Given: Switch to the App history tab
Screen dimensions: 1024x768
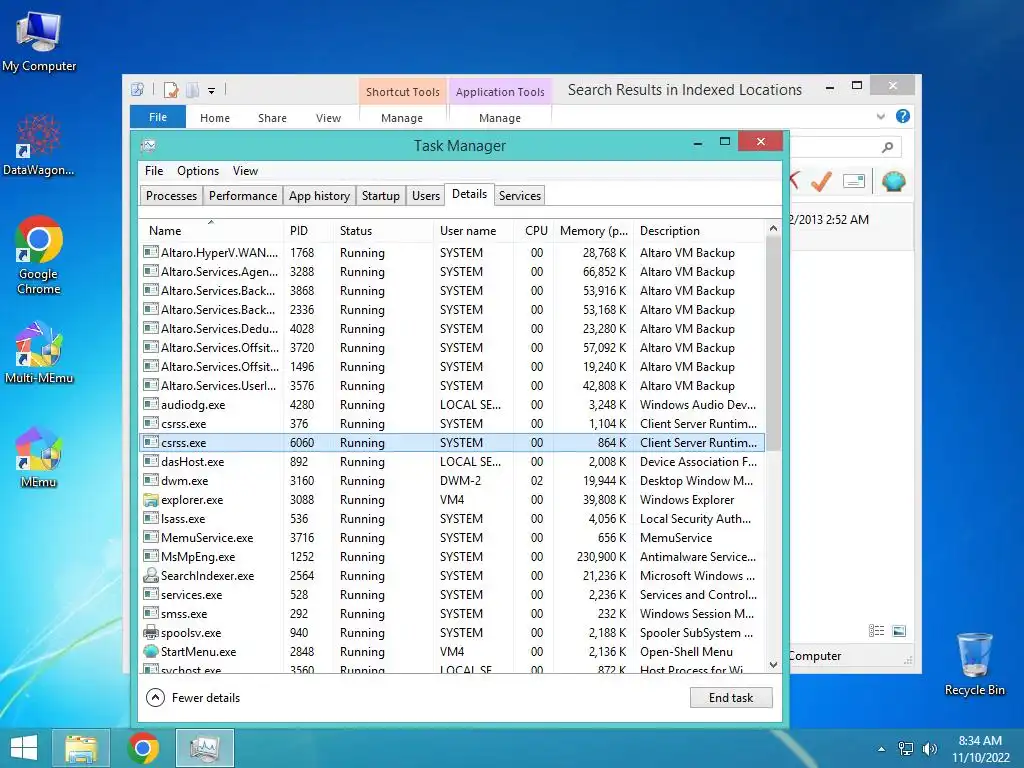Looking at the screenshot, I should click(319, 196).
